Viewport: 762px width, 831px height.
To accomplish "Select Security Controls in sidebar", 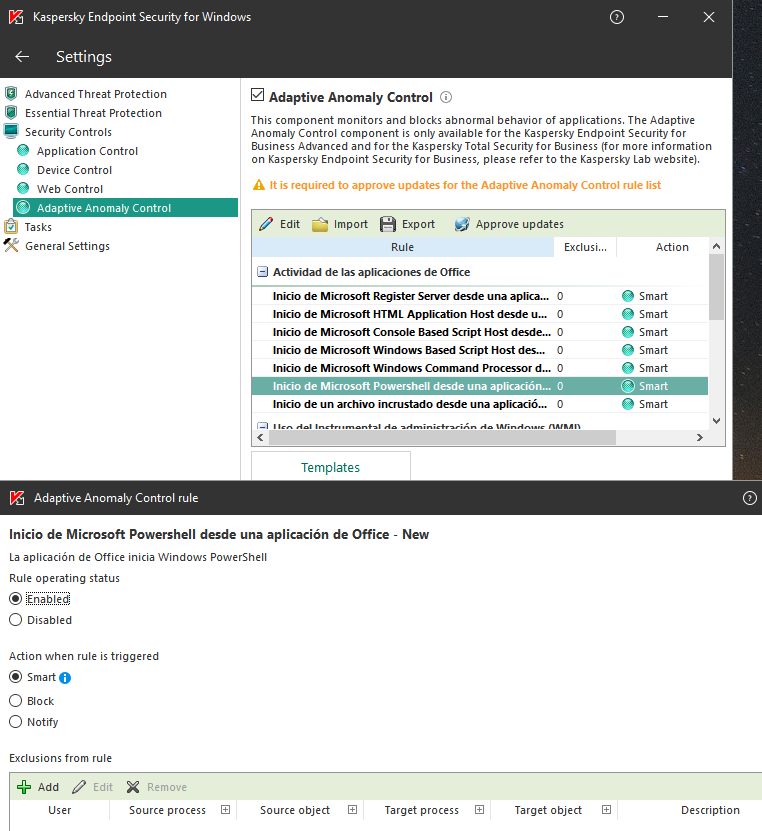I will pyautogui.click(x=68, y=132).
